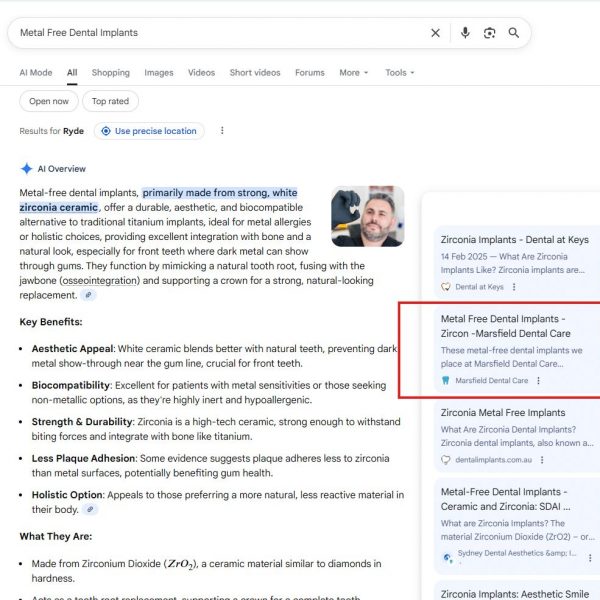Open source link chip after 'replacement.'
Screen dimensions: 600x600
click(88, 295)
